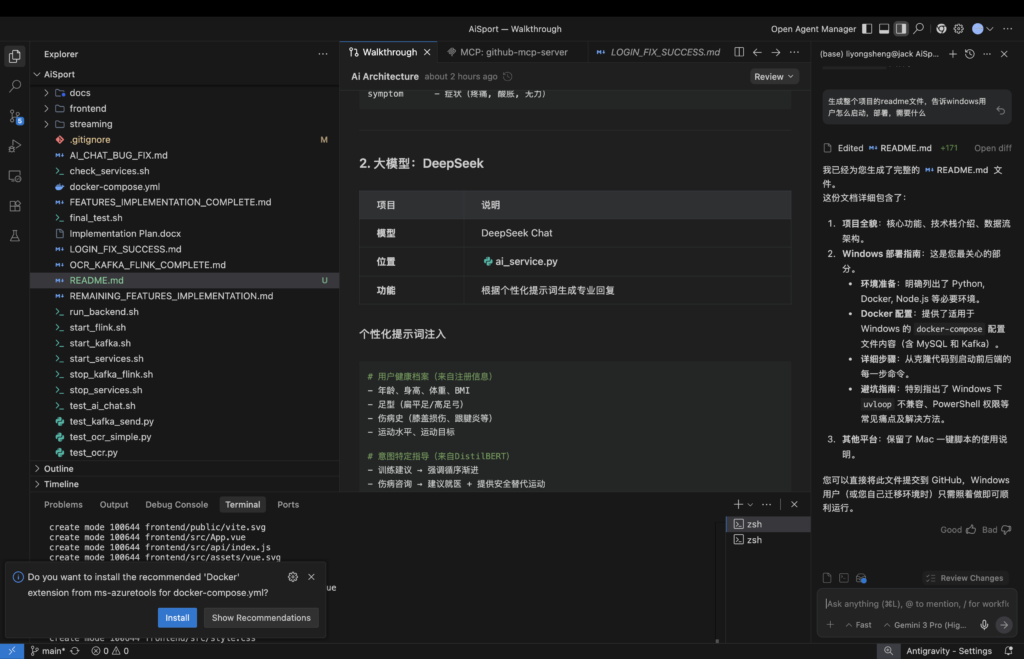Open the terminal launch profile dropdown
The height and width of the screenshot is (659, 1024).
coord(750,504)
